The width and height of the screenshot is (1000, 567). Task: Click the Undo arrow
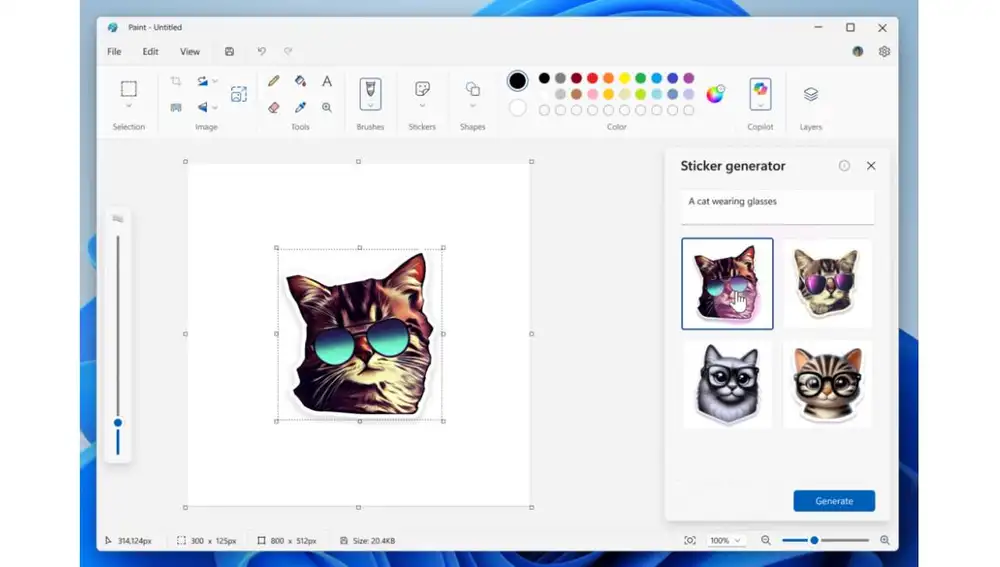(x=261, y=52)
